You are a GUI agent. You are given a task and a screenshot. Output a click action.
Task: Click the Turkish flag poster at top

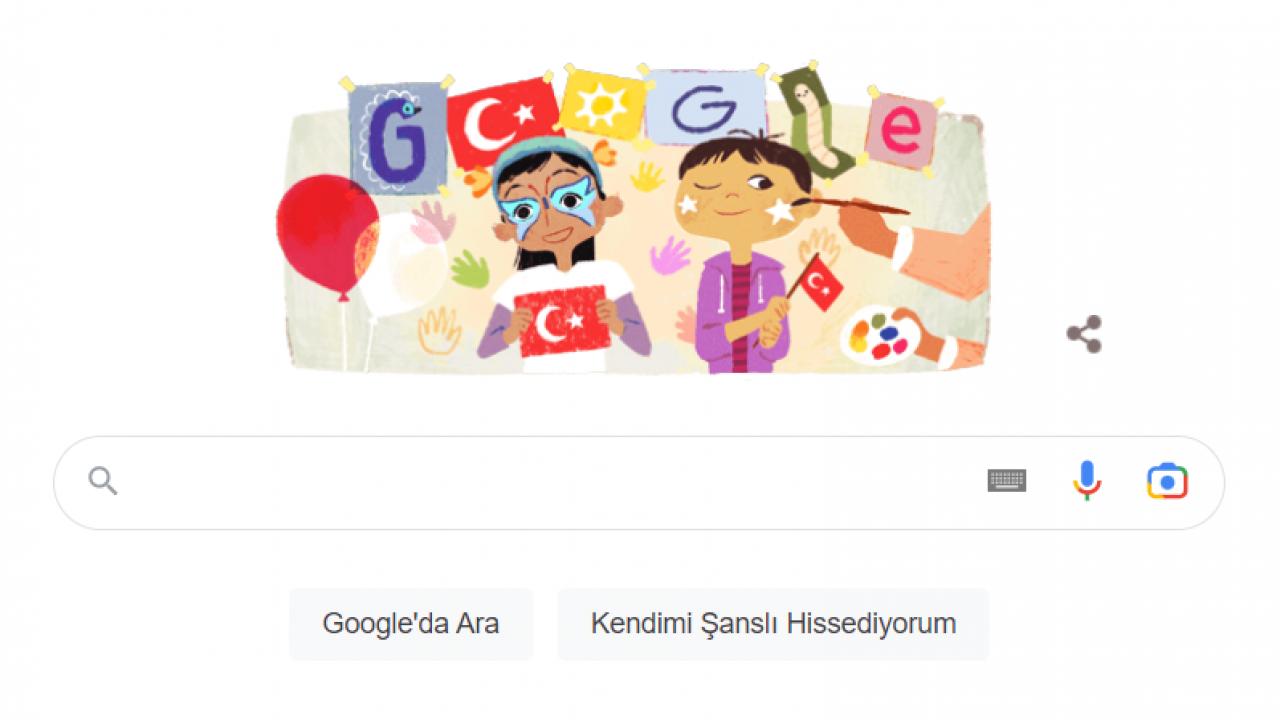(x=502, y=123)
